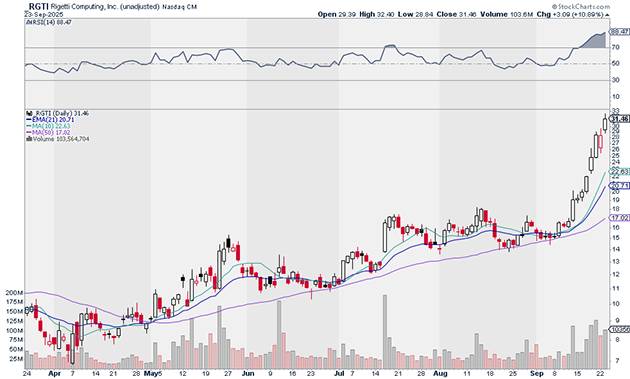Screen dimensions: 630x379
Task: Click the Aug label on the date axis
Action: point(440,374)
